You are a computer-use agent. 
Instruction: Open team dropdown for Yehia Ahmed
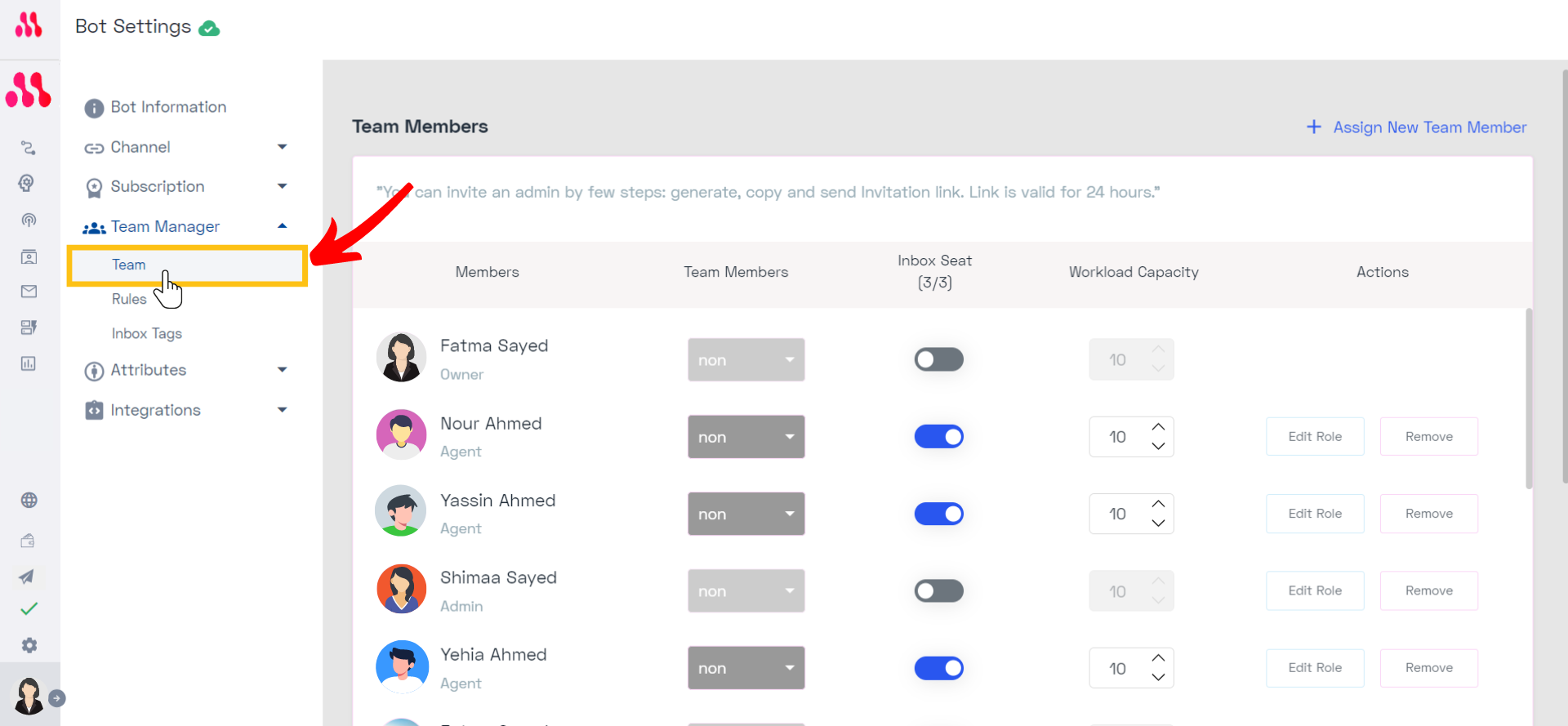coord(746,668)
